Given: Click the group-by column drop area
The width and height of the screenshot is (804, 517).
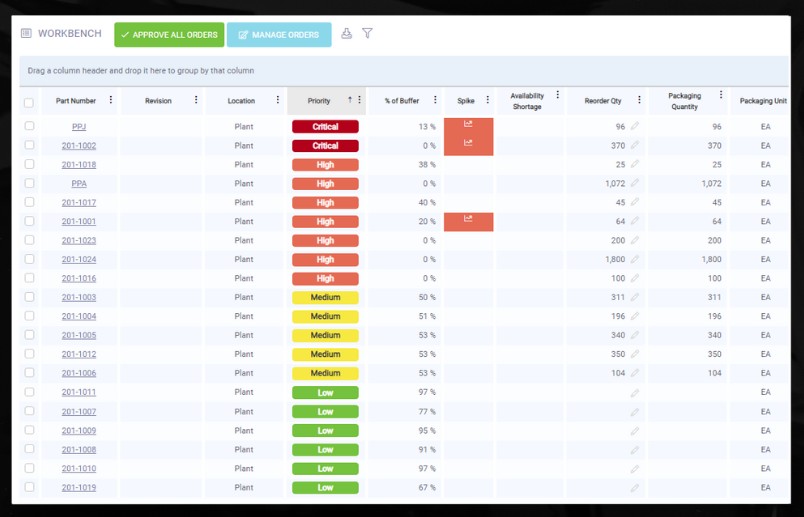Looking at the screenshot, I should 400,71.
